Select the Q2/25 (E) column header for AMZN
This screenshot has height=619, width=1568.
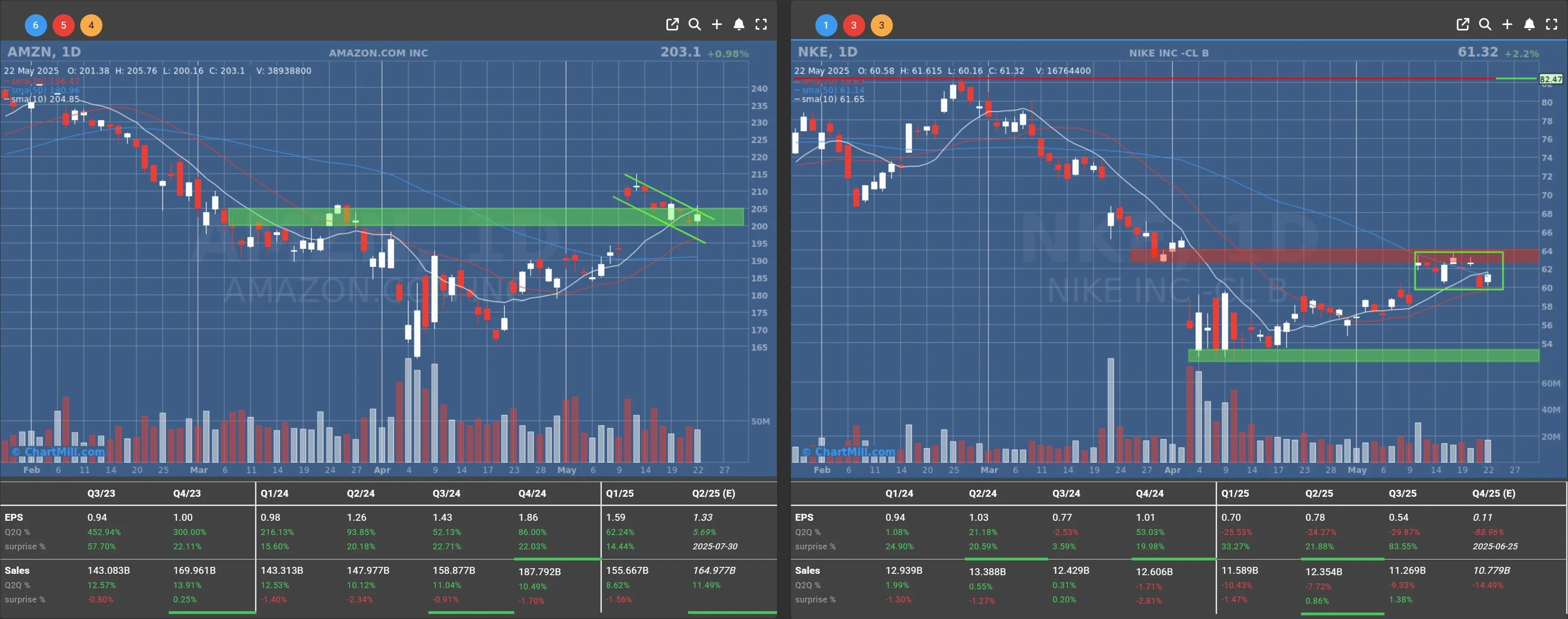pyautogui.click(x=713, y=493)
